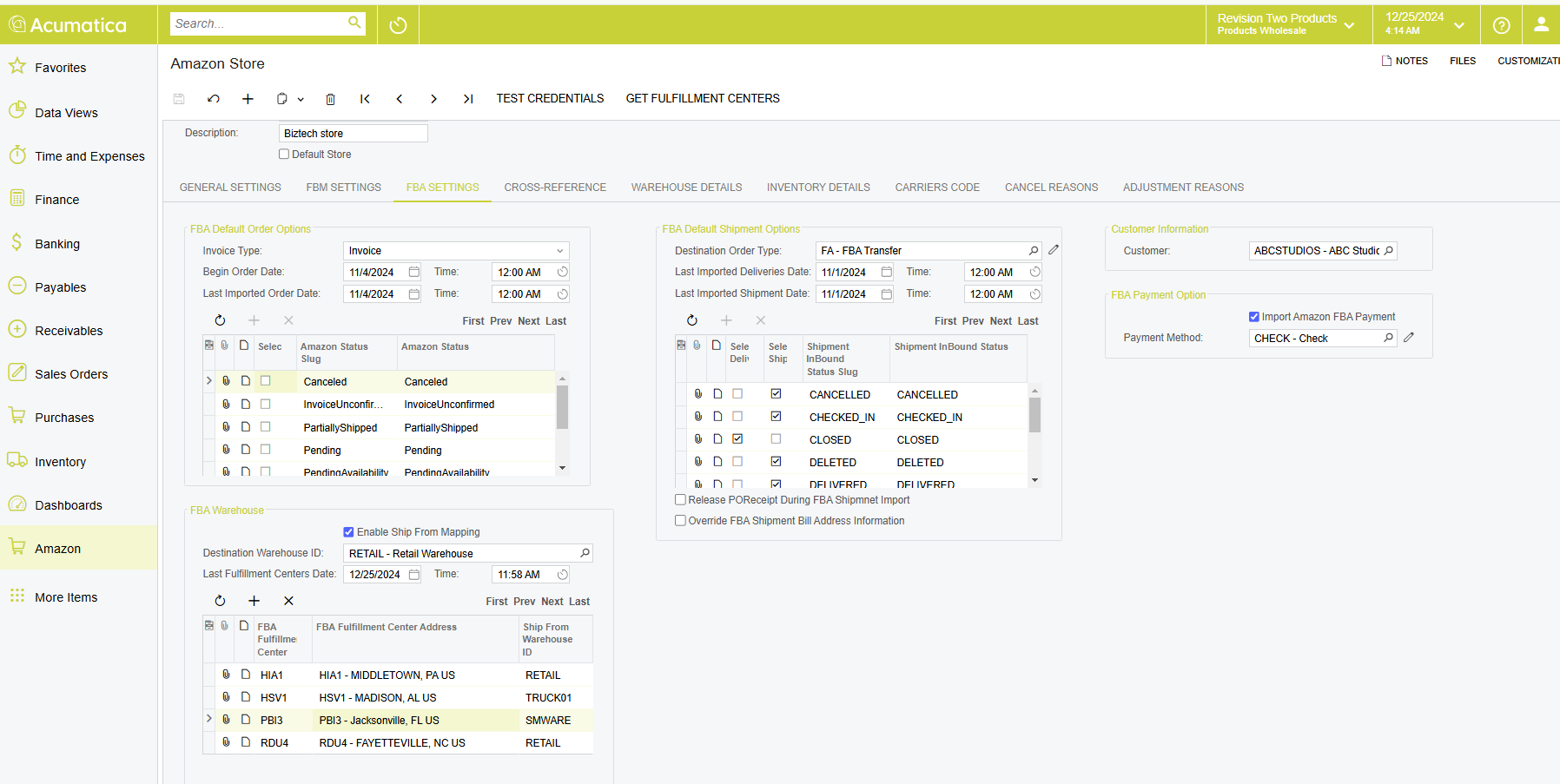The width and height of the screenshot is (1560, 784).
Task: Check Release POReceipt During FBA Shipment Import
Action: (x=680, y=500)
